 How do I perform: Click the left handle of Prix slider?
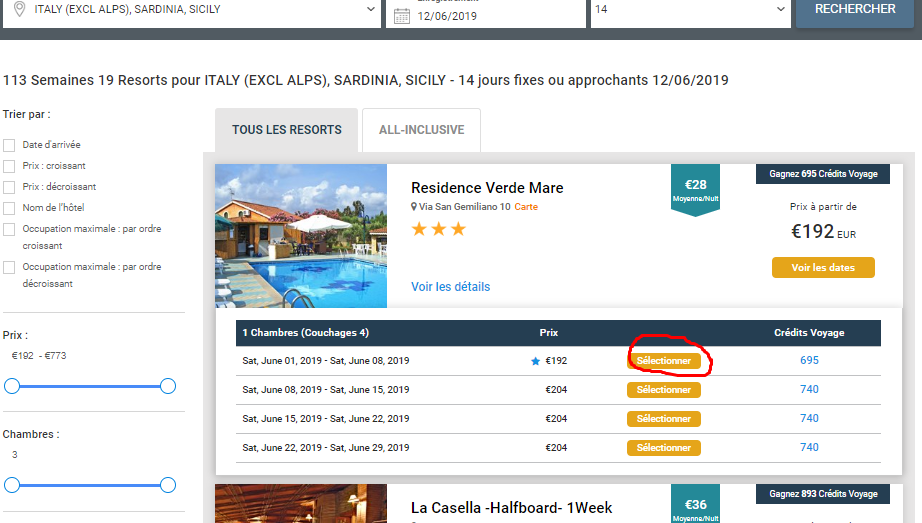[x=12, y=386]
